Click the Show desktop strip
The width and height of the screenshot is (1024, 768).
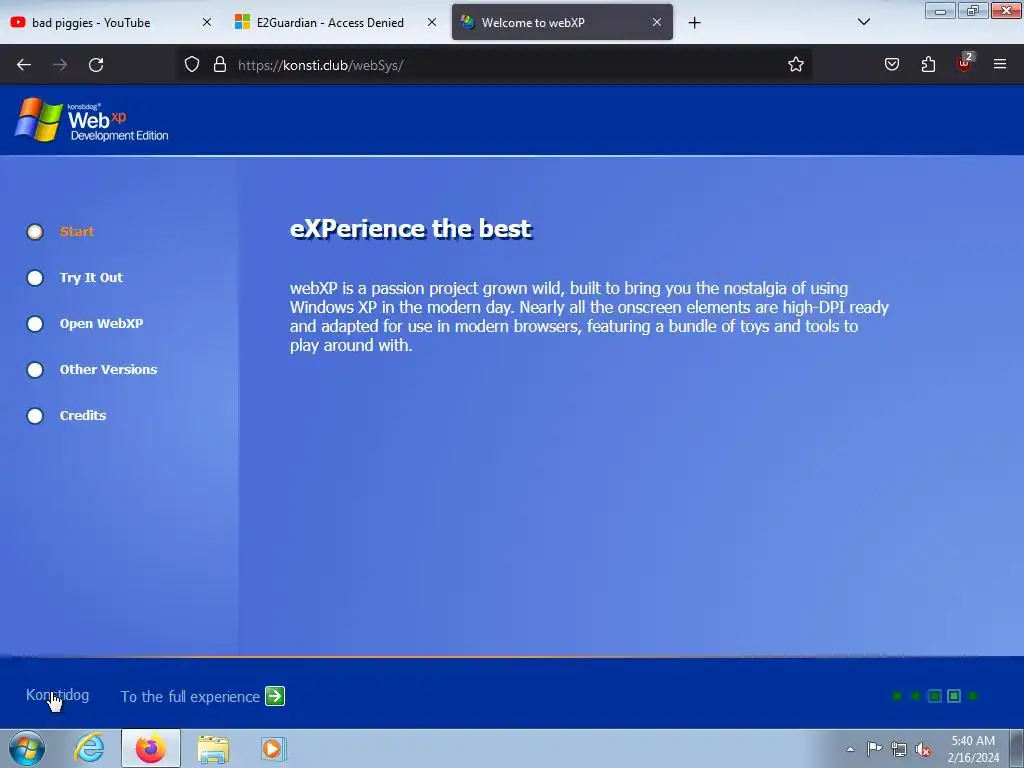pyautogui.click(x=1017, y=748)
